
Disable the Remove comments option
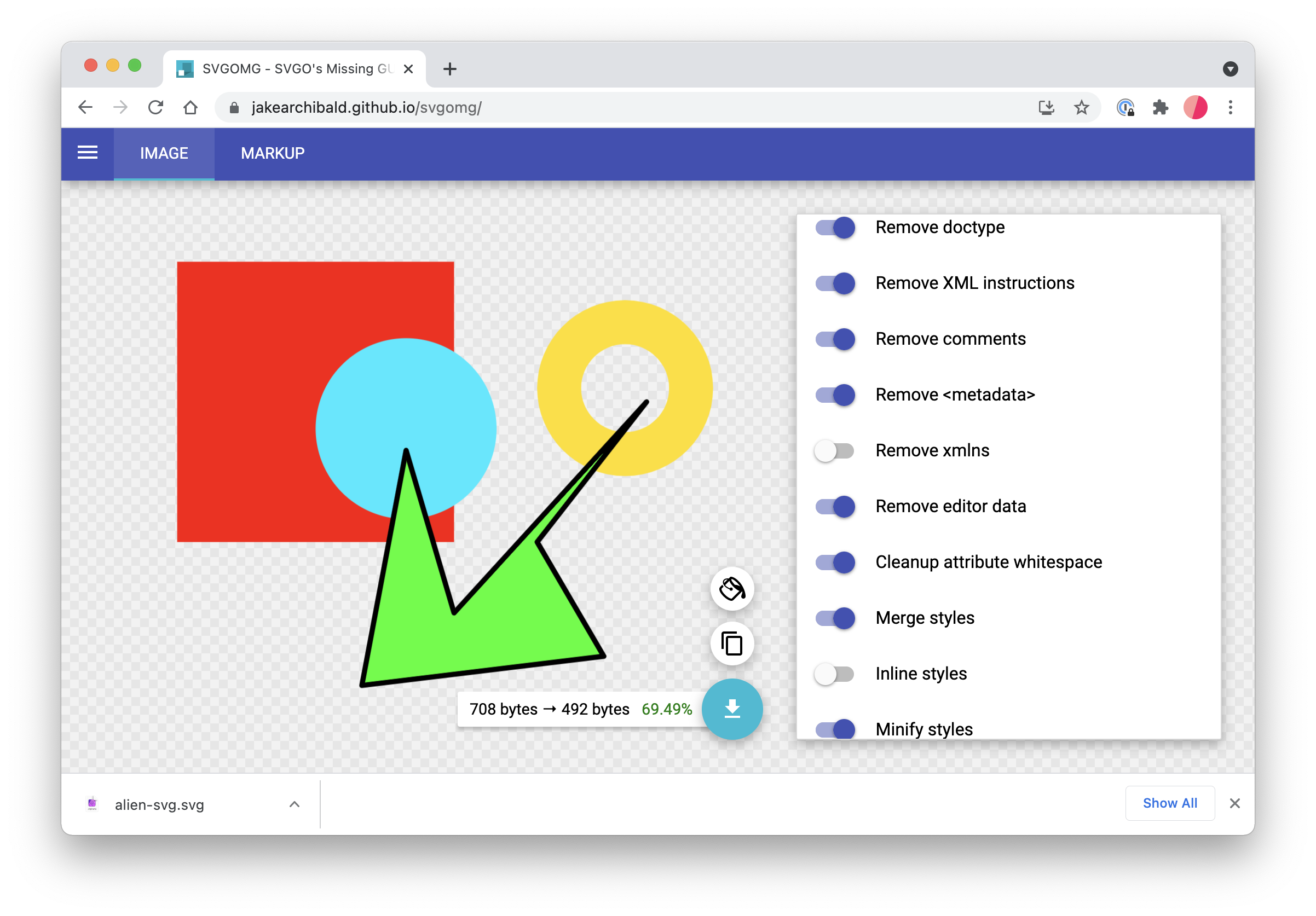point(834,339)
